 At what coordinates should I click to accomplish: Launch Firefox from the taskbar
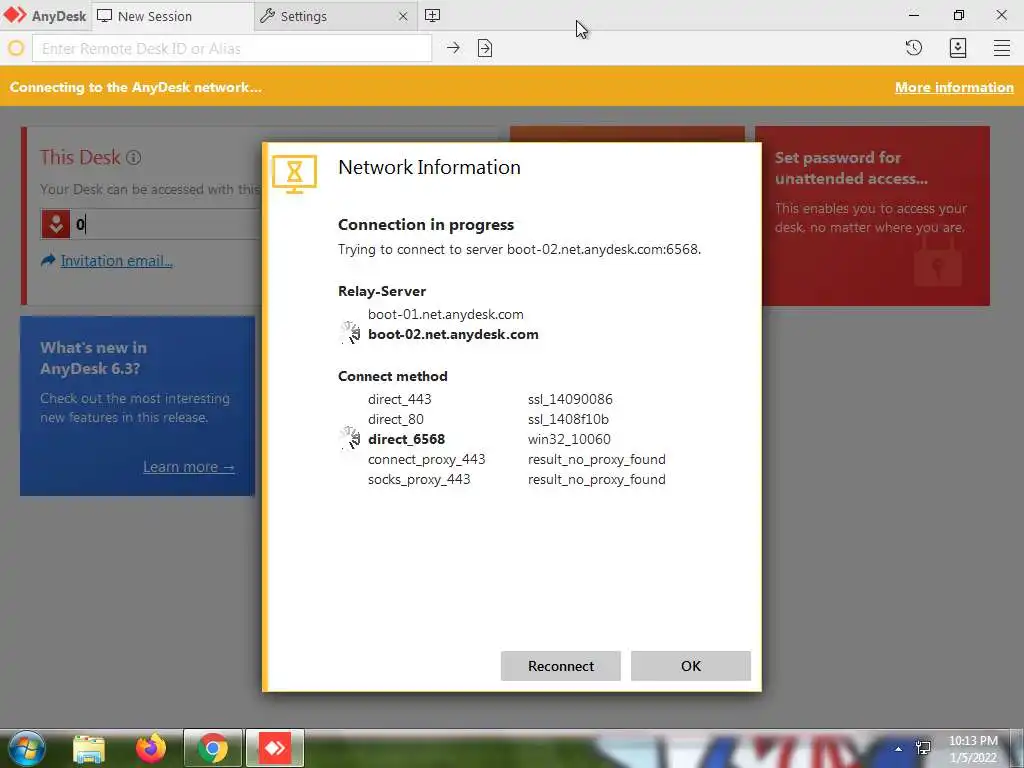[151, 749]
